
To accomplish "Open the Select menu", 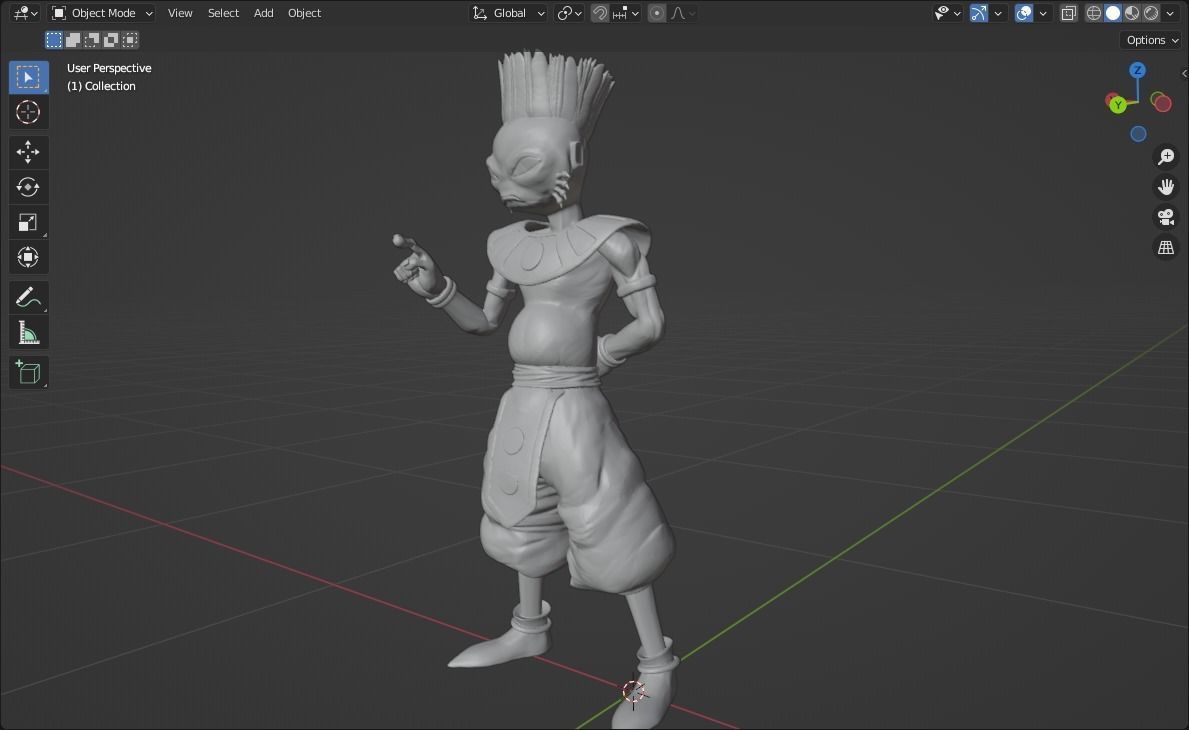I will point(223,13).
